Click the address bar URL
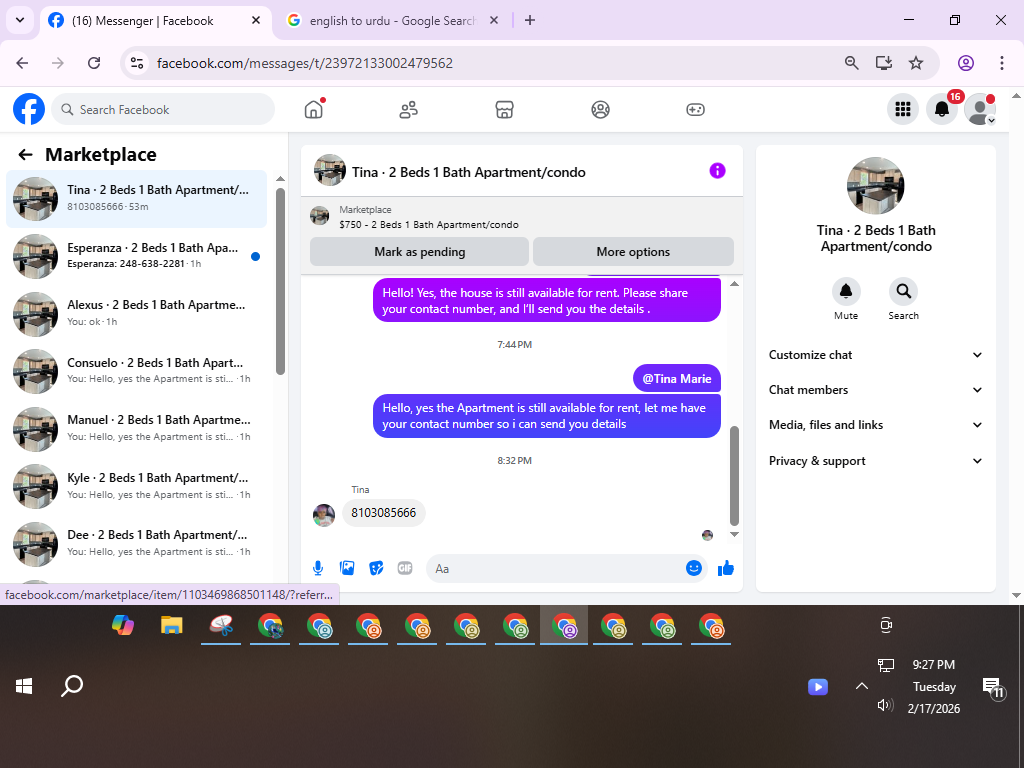The height and width of the screenshot is (768, 1024). 305,63
